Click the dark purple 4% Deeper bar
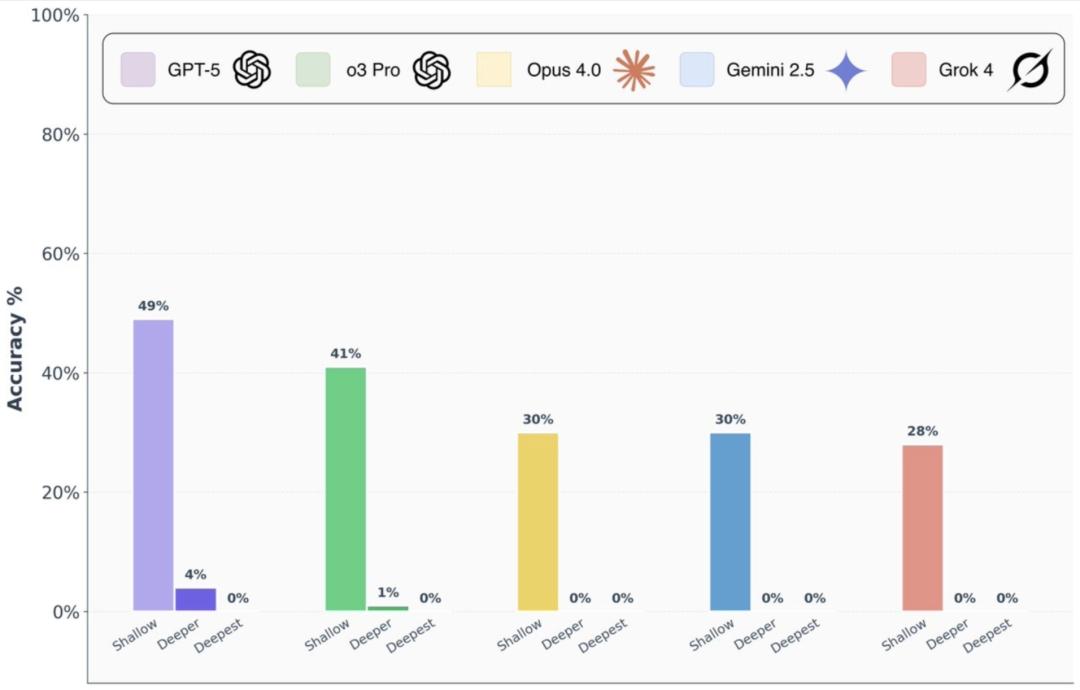This screenshot has height=690, width=1080. click(195, 599)
